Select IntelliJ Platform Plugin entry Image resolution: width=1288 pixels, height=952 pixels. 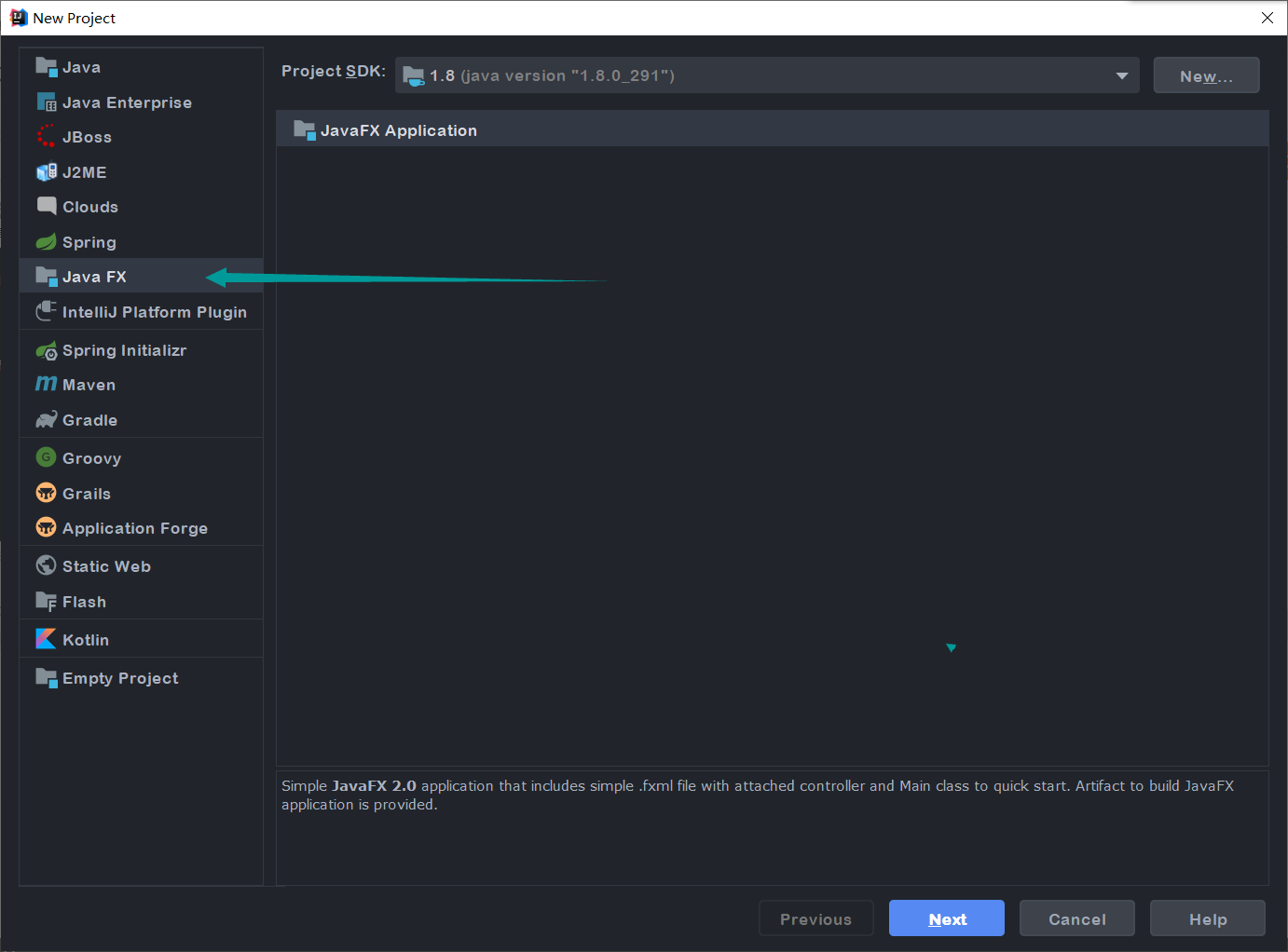coord(141,312)
